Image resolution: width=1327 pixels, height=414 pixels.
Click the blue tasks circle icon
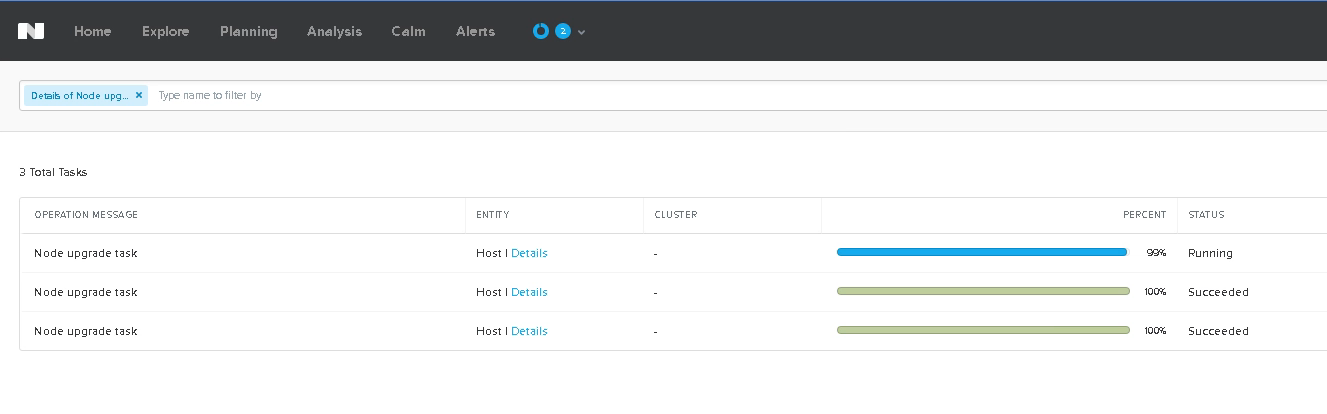tap(541, 31)
